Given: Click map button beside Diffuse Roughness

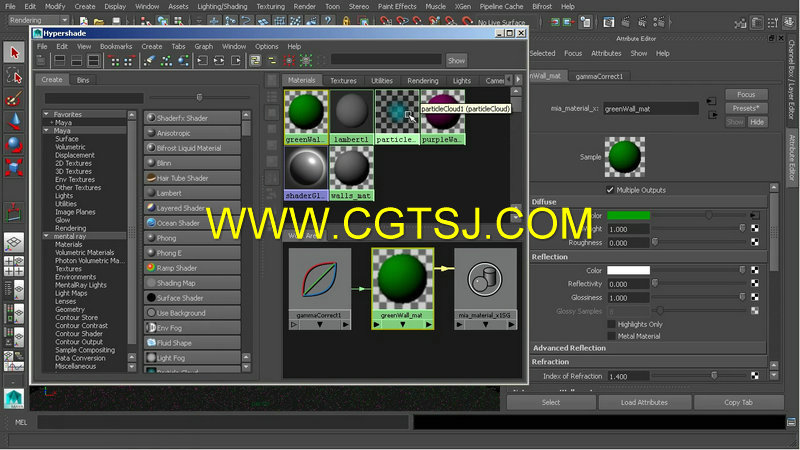Looking at the screenshot, I should [755, 242].
